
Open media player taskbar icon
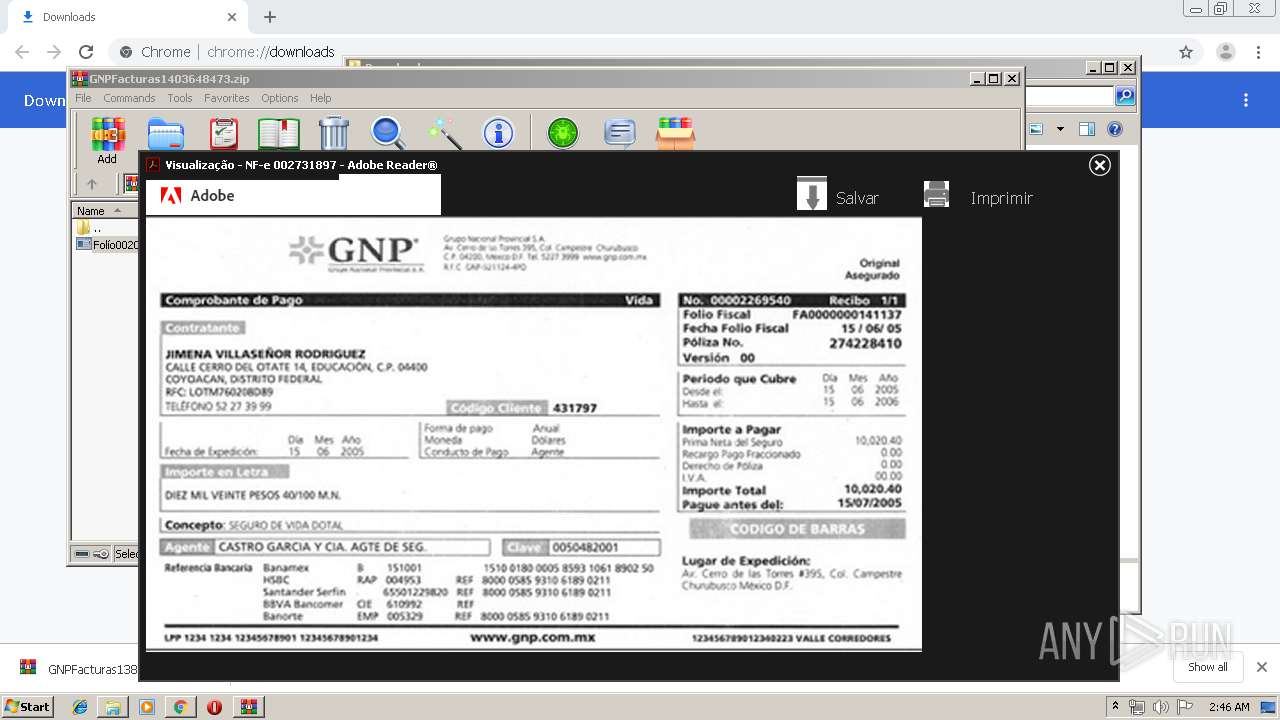(x=147, y=707)
